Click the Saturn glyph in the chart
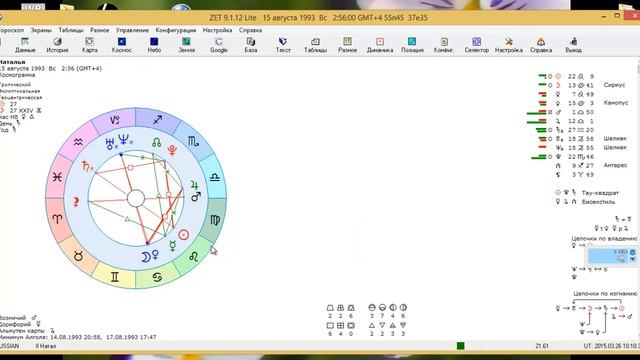Screen dimensions: 640x360 click(86, 166)
